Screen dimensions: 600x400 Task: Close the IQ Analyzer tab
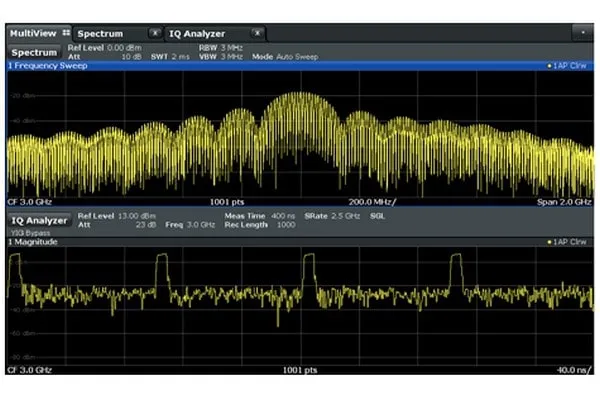pyautogui.click(x=258, y=34)
